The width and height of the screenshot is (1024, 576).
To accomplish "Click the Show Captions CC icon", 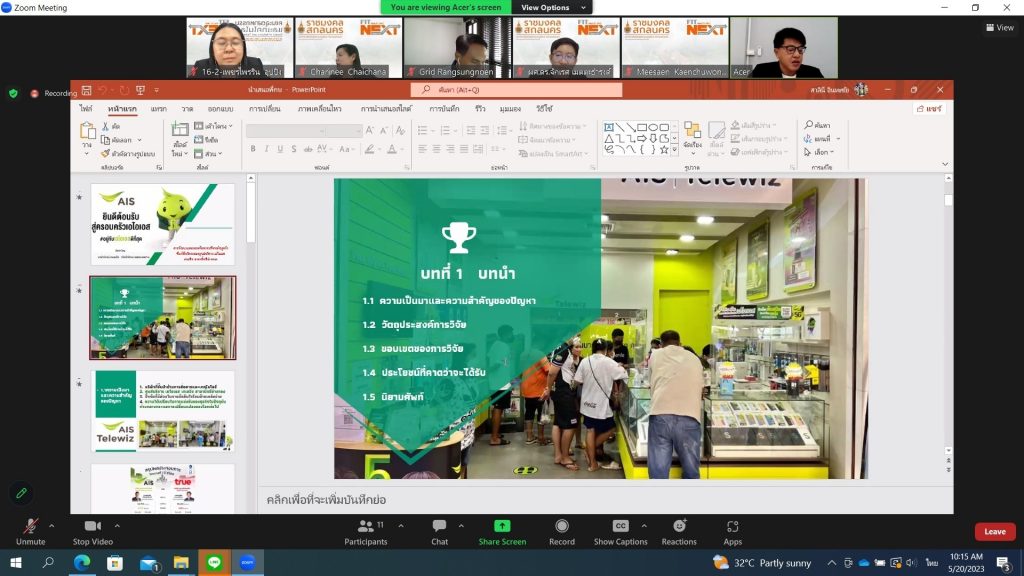I will point(620,526).
